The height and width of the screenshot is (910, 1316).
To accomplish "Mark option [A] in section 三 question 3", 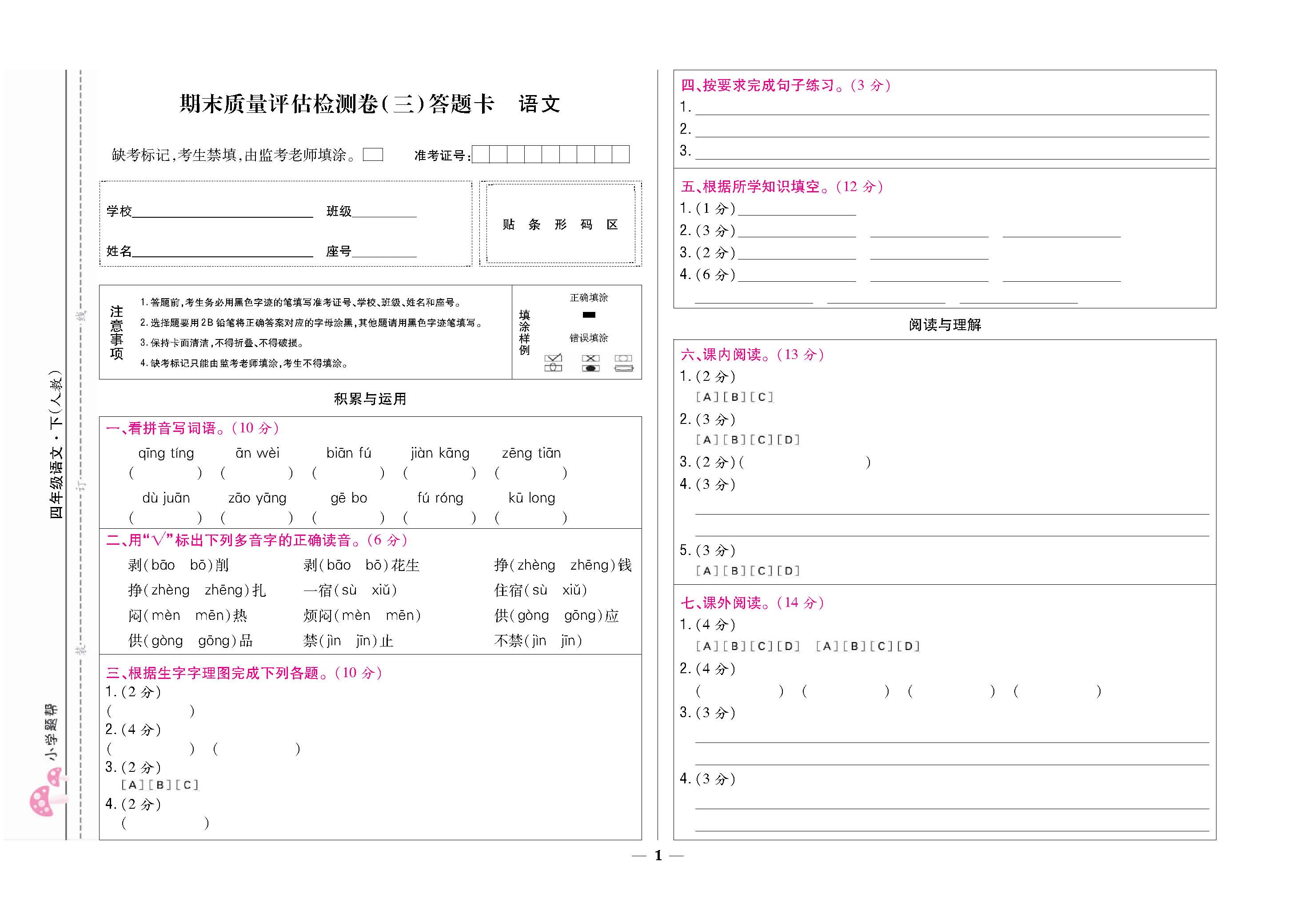I will tap(132, 785).
